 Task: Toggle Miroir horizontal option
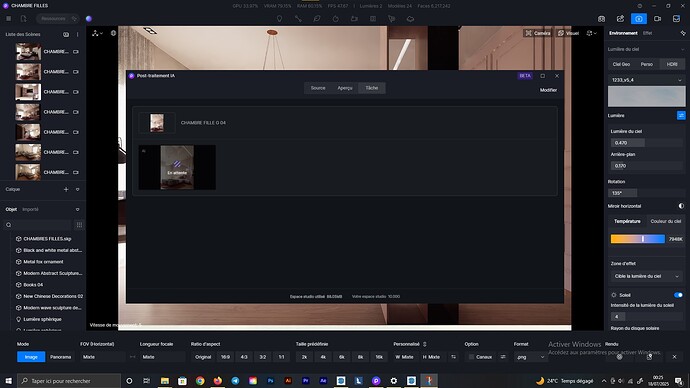tap(681, 206)
